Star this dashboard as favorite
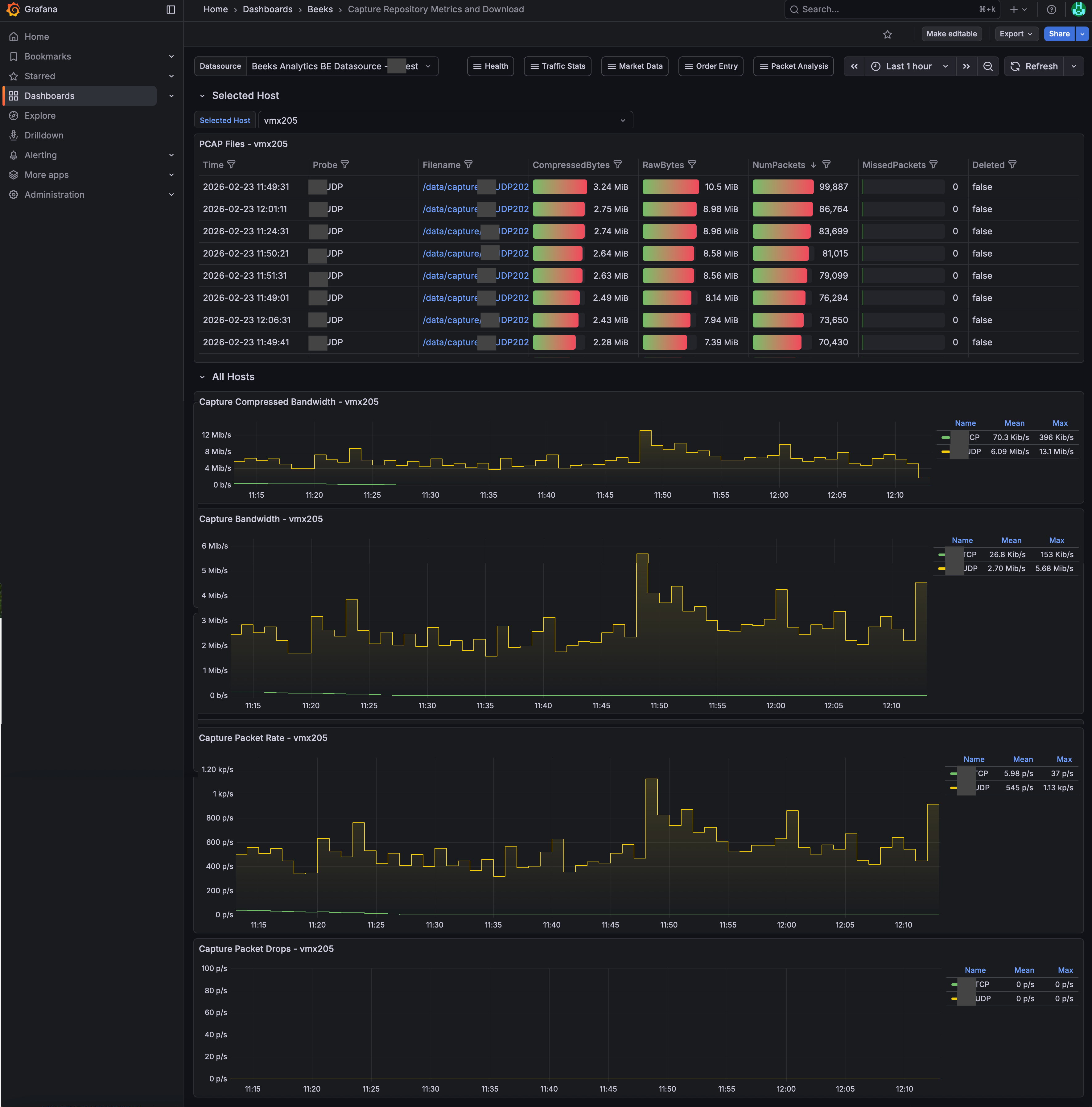Image resolution: width=1092 pixels, height=1107 pixels. 888,34
